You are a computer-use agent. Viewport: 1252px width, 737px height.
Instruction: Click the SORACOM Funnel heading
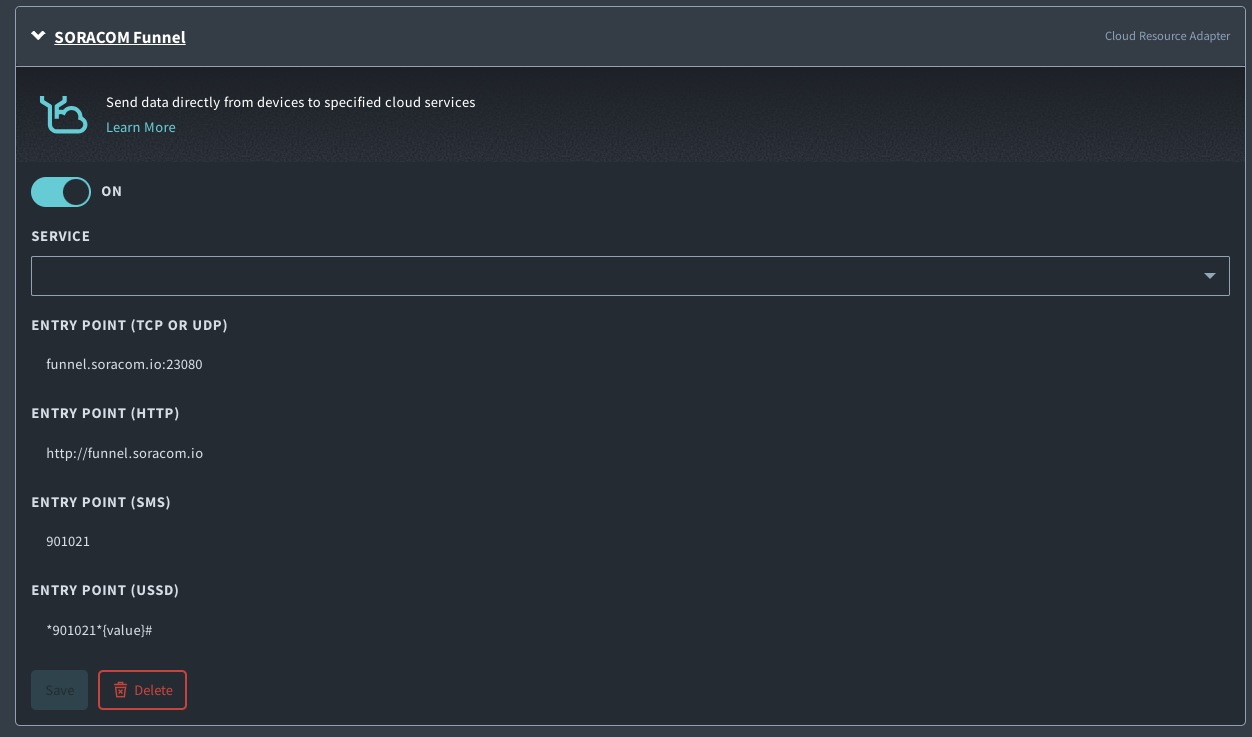tap(120, 38)
